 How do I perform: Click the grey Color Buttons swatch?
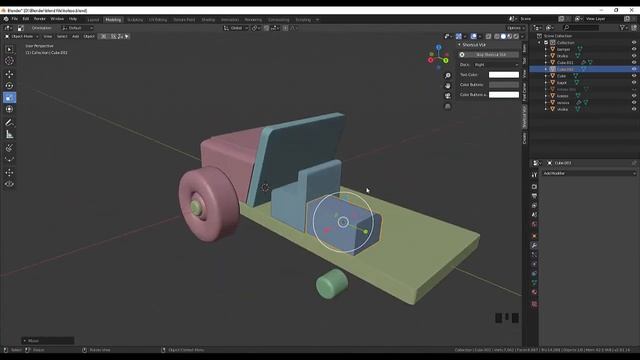coord(504,84)
